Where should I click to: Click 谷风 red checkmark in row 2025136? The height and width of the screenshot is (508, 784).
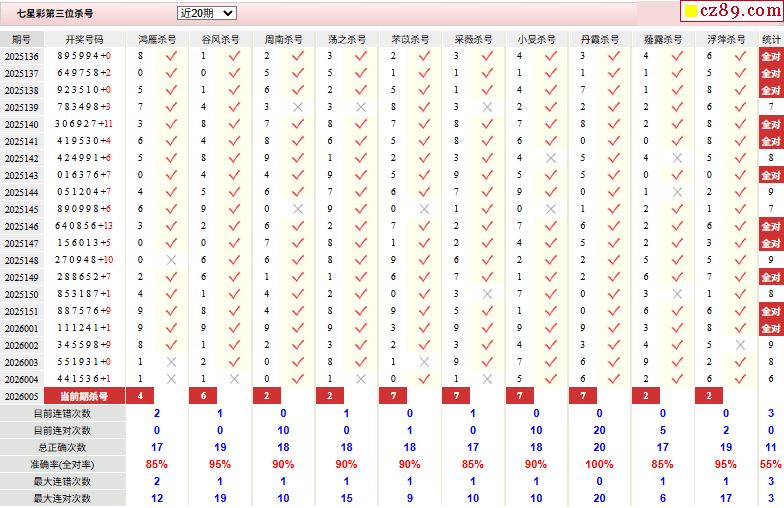click(x=234, y=56)
